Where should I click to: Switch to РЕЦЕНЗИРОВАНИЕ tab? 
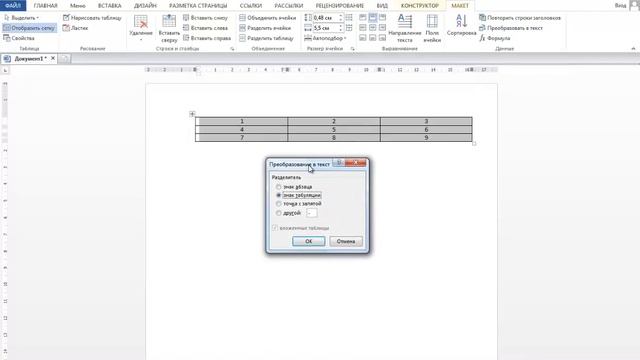point(340,6)
